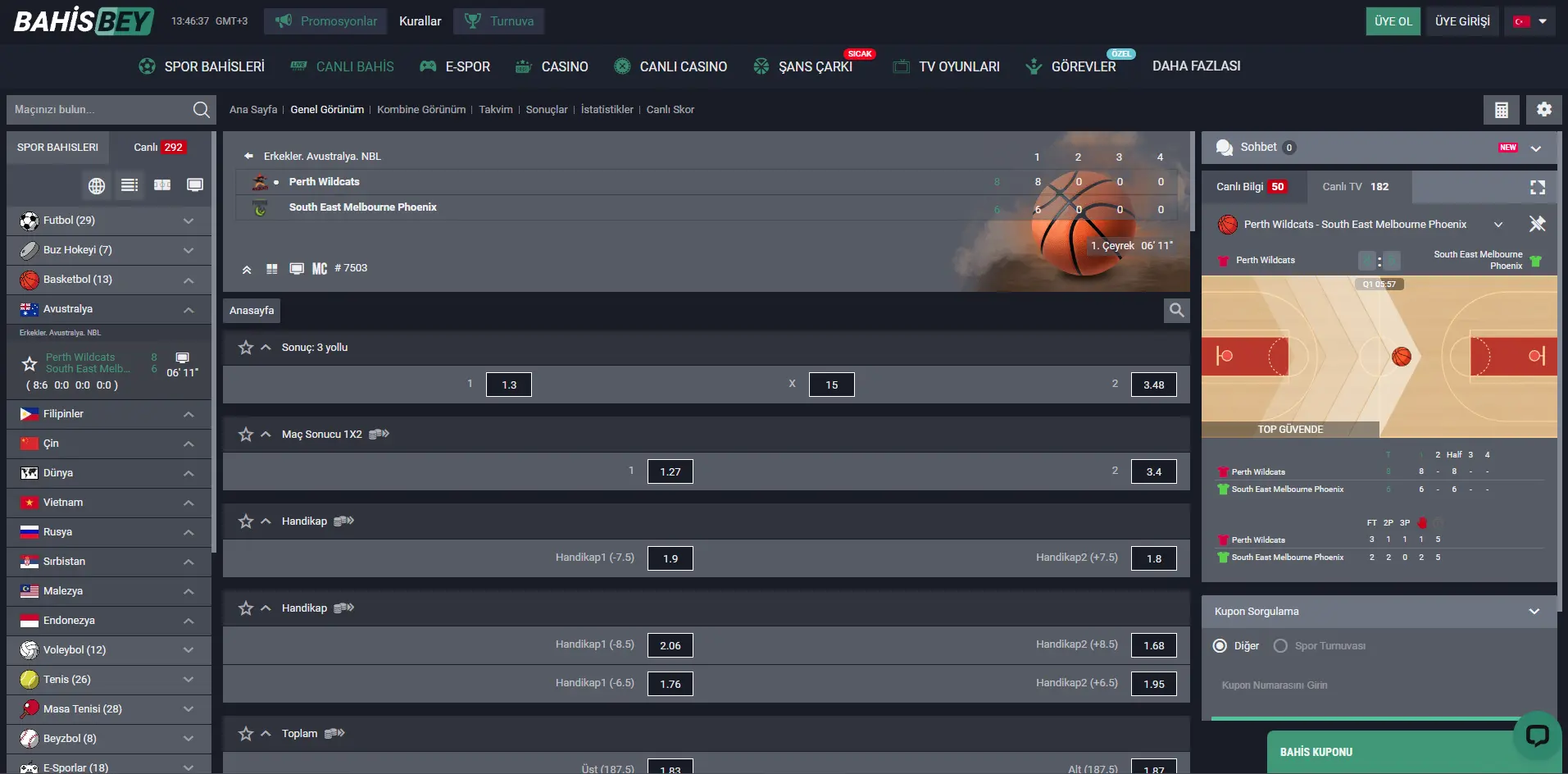Click the ÜYE OL button
The height and width of the screenshot is (774, 1568).
(x=1393, y=21)
